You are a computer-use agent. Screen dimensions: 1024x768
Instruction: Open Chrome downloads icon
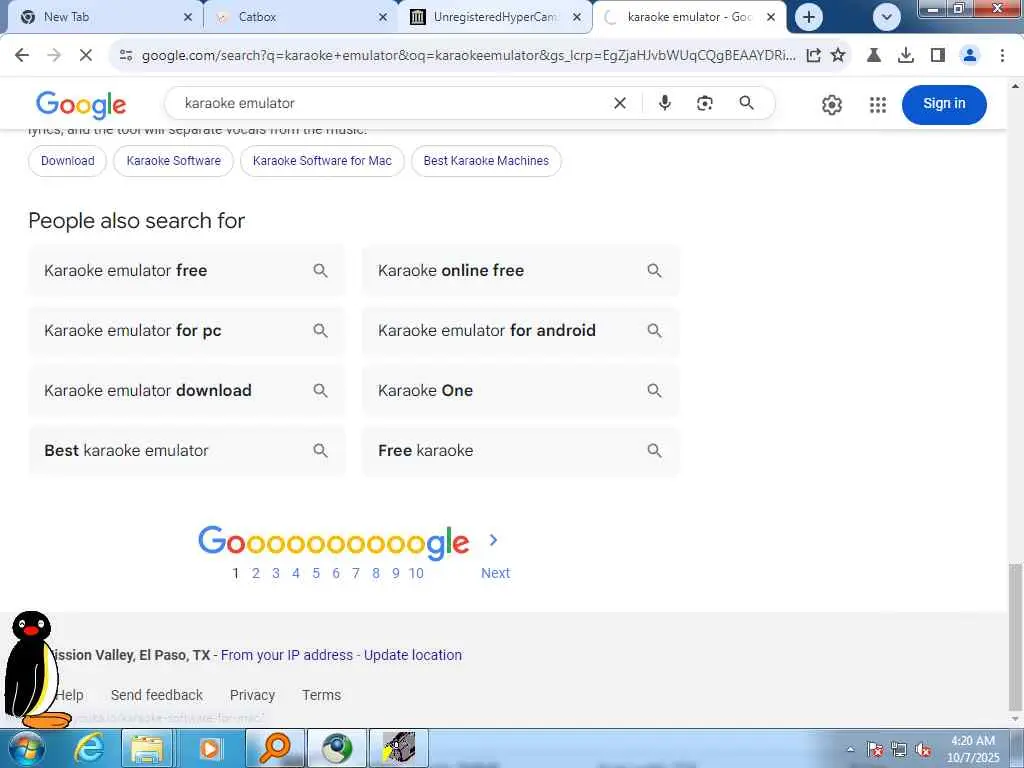[x=905, y=56]
